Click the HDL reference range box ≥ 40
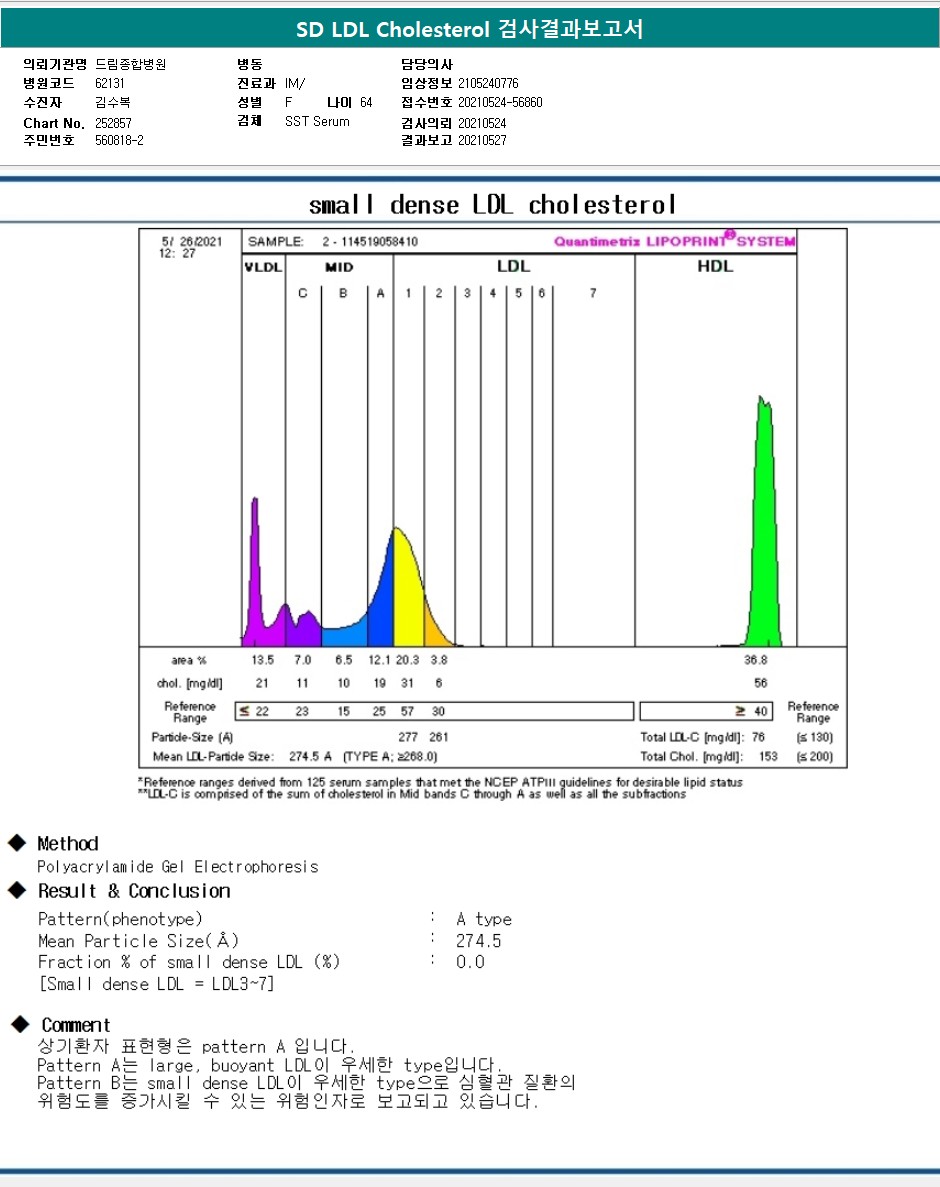The height and width of the screenshot is (1187, 940). tap(717, 711)
